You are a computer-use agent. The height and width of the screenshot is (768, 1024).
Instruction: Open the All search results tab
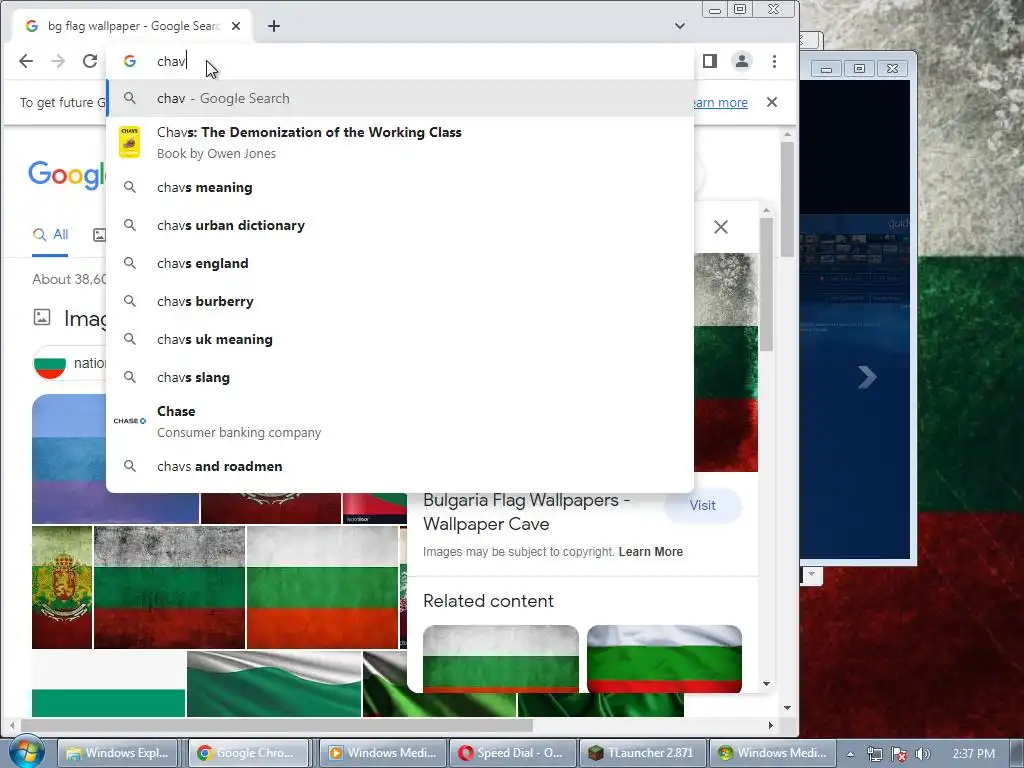50,234
